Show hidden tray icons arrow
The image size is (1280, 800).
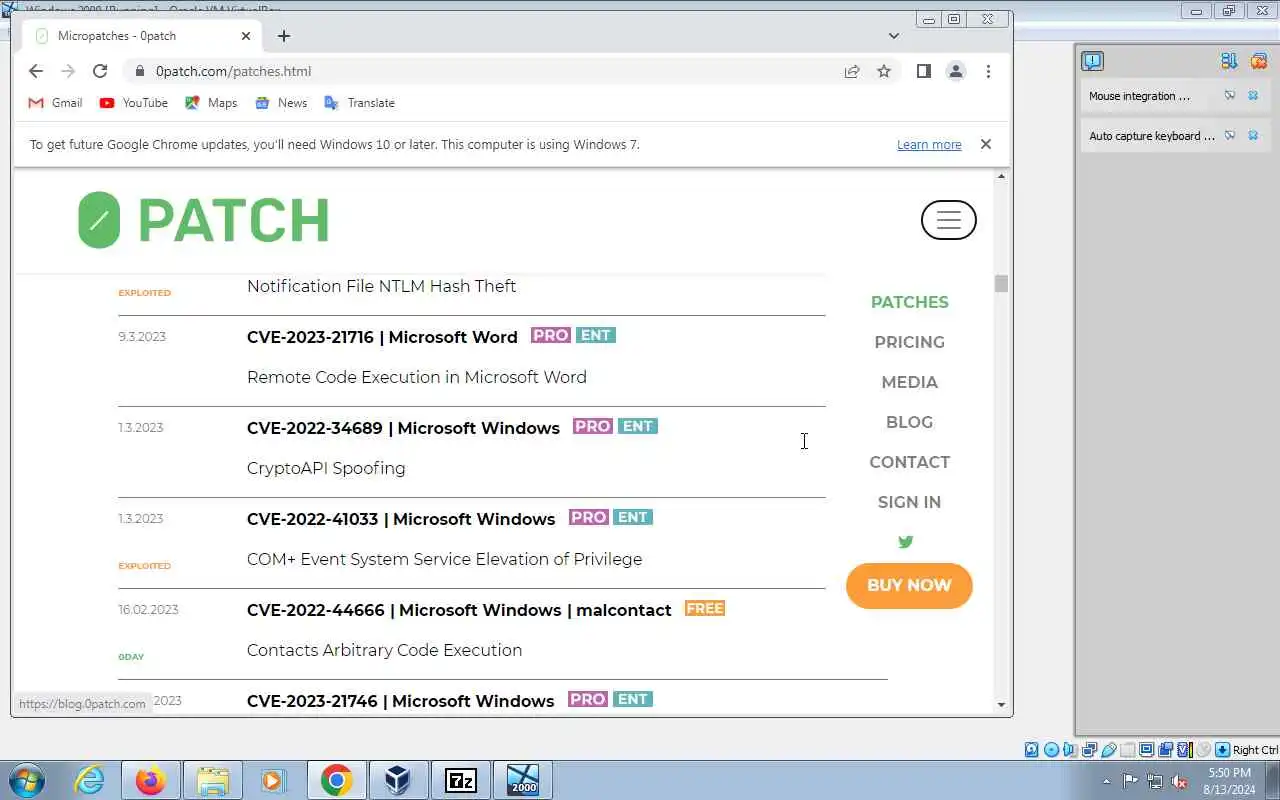[1106, 781]
